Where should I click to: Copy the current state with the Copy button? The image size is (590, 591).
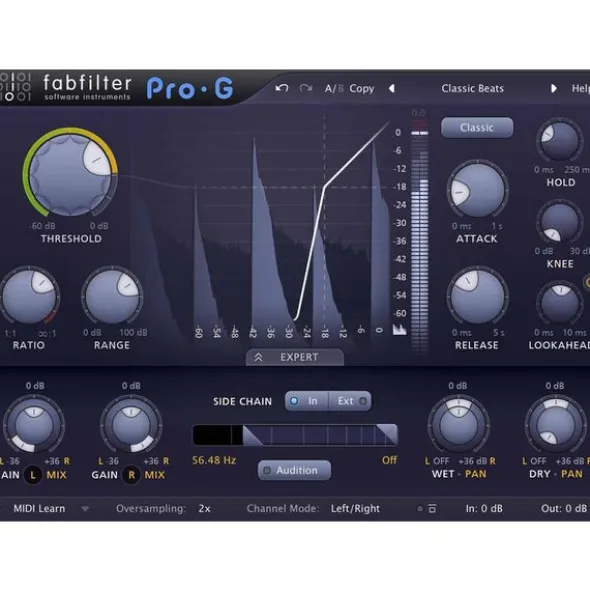tap(362, 89)
